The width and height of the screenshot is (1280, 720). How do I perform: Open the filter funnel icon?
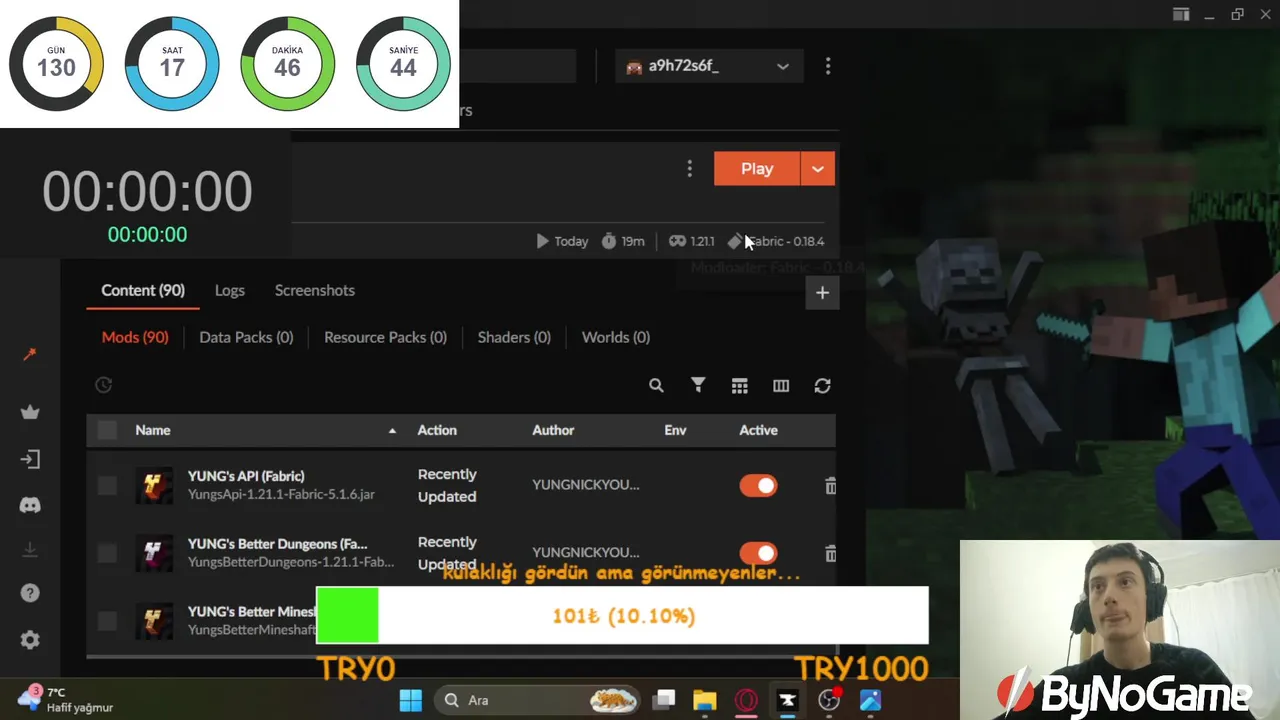coord(698,385)
